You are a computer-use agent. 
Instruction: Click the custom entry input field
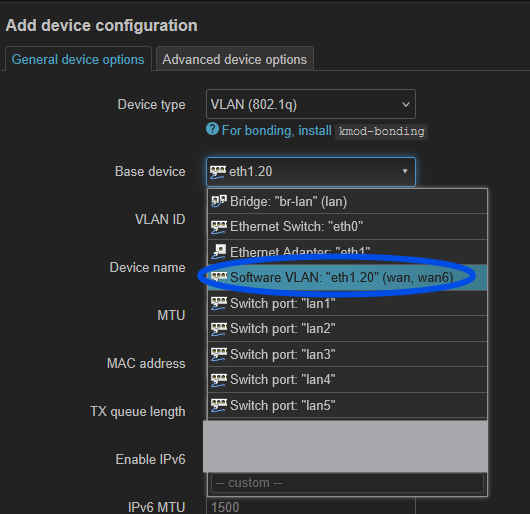(347, 483)
